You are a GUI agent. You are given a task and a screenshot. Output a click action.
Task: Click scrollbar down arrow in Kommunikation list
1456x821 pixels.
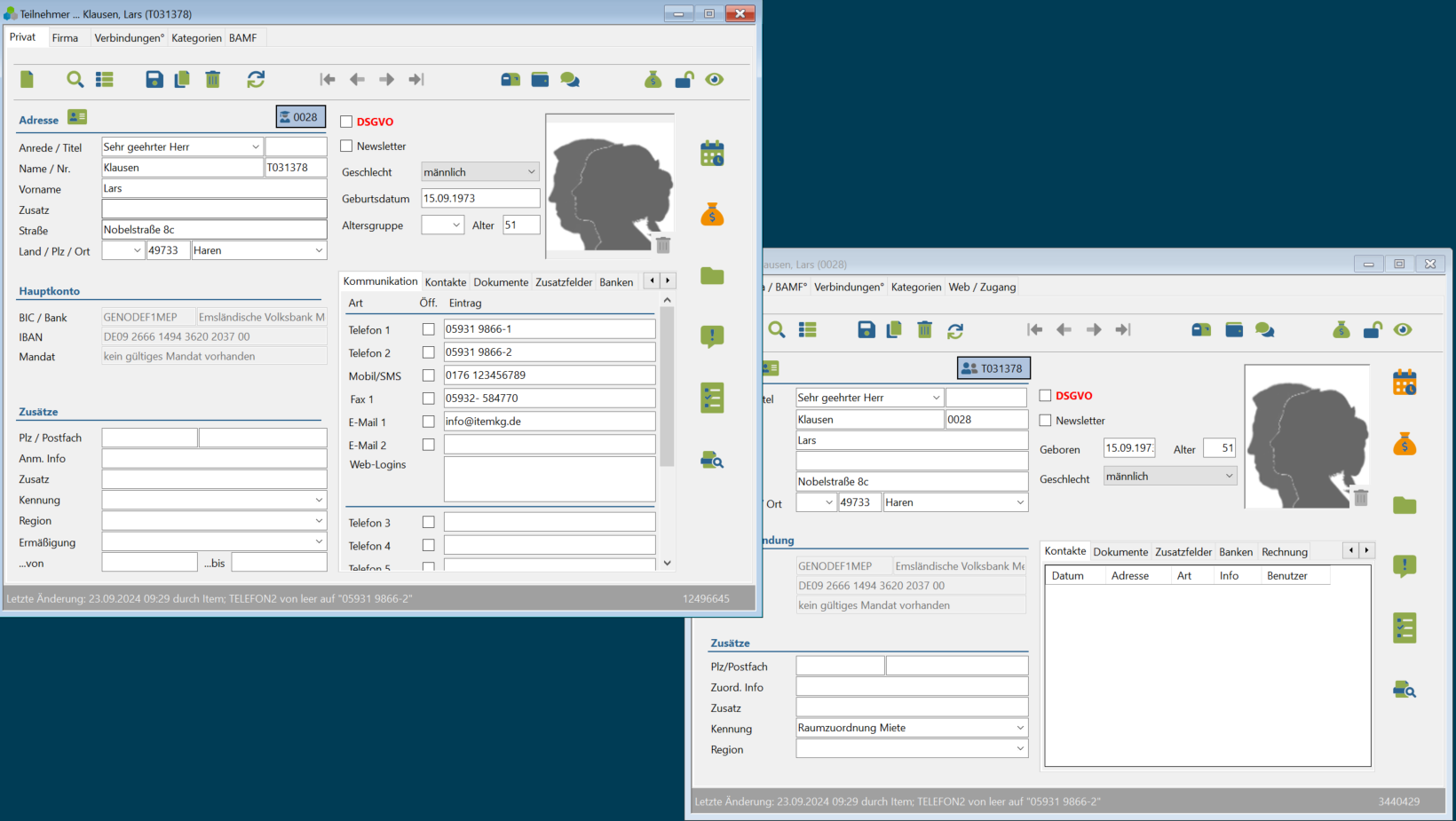pos(668,563)
